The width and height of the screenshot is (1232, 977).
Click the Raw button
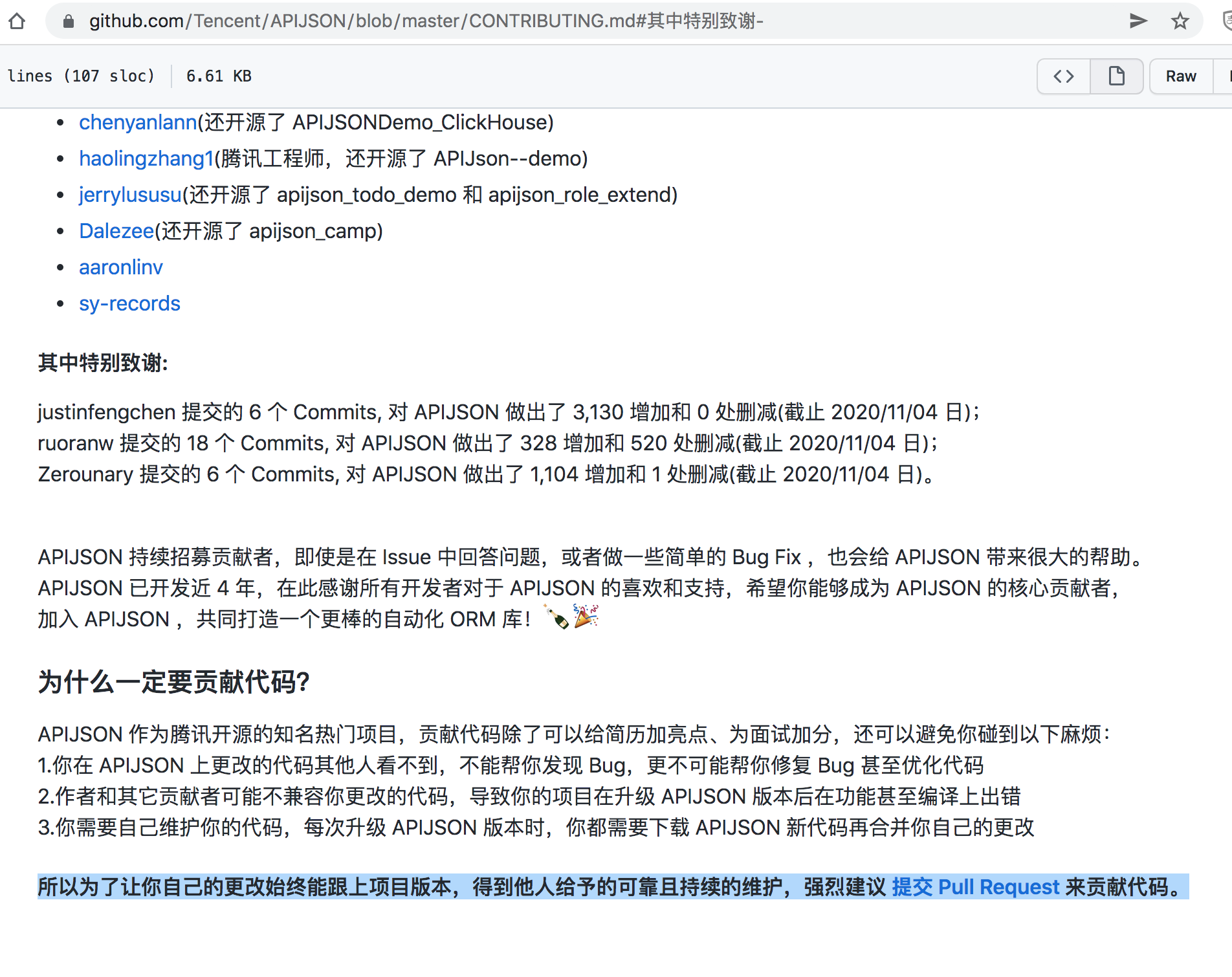point(1180,76)
